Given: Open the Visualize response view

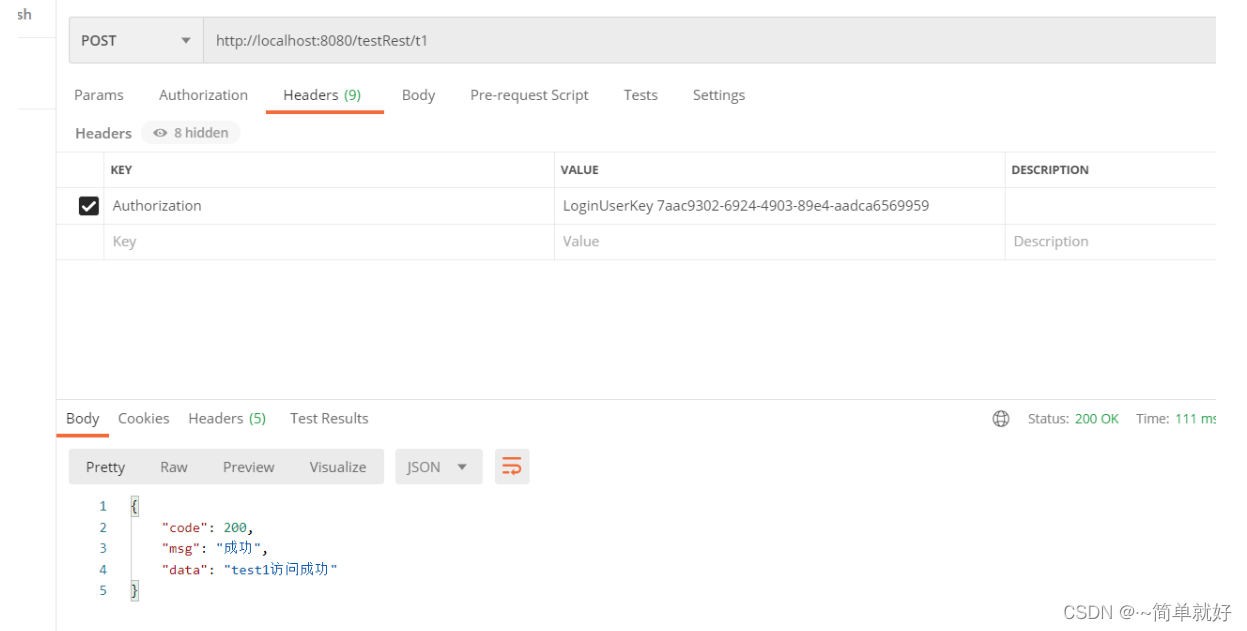Looking at the screenshot, I should [x=337, y=466].
